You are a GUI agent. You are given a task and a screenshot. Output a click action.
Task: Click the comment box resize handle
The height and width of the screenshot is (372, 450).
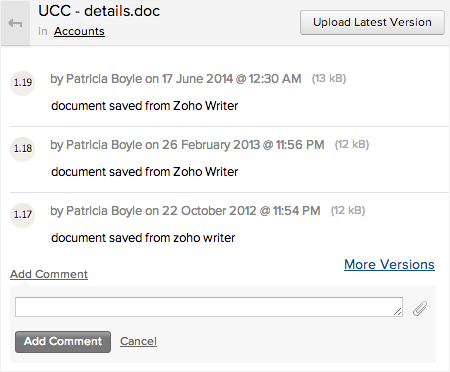(397, 312)
